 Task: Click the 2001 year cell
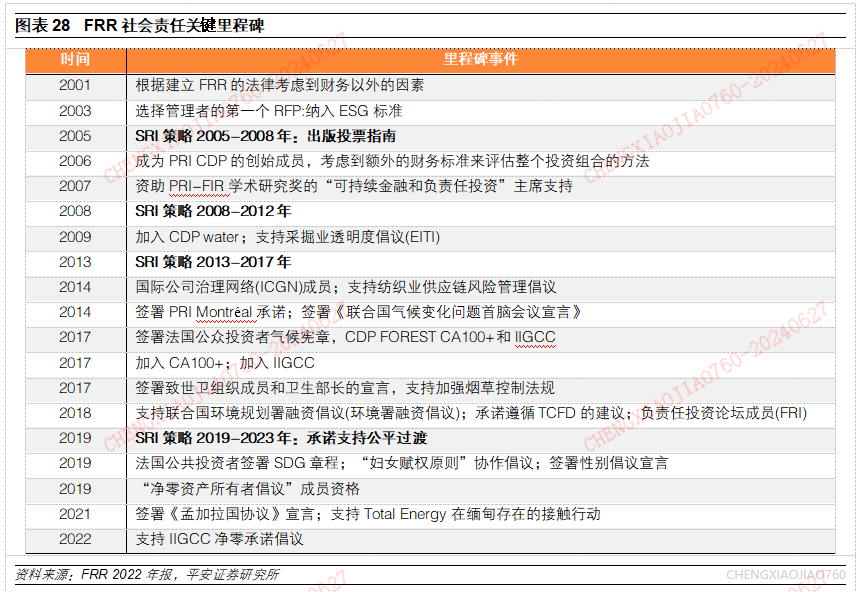(x=75, y=85)
